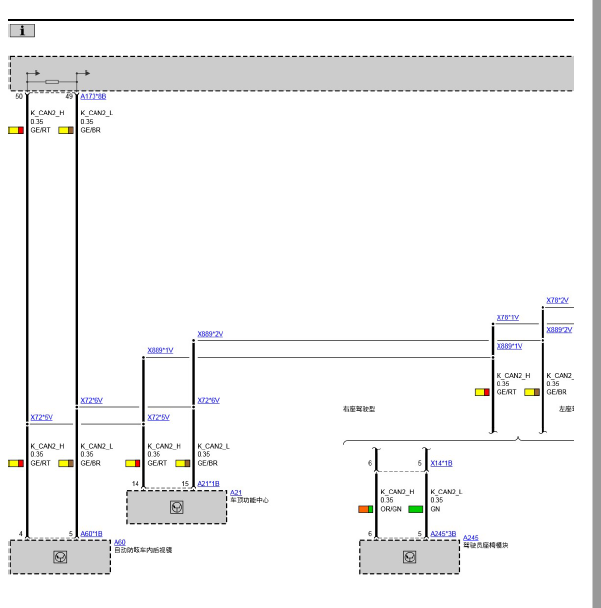Image resolution: width=601 pixels, height=608 pixels.
Task: Click the A245 driver seat module icon
Action: 409,557
